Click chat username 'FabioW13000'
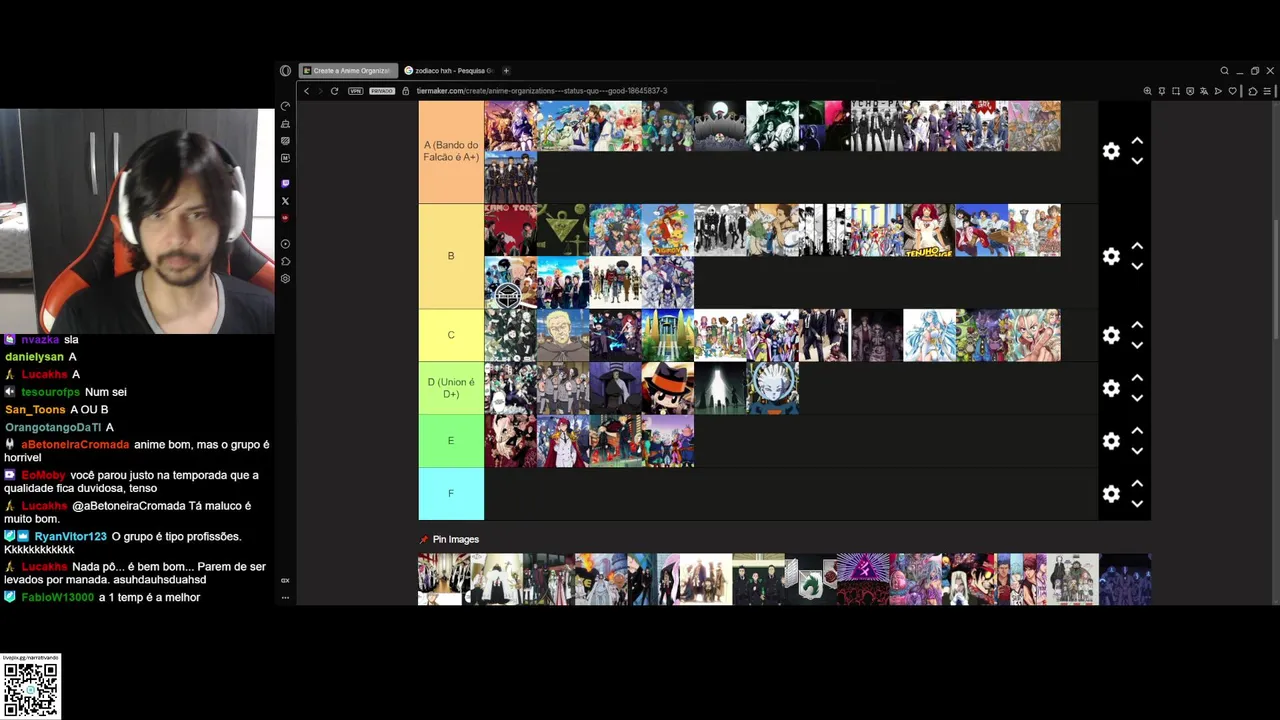 (x=58, y=598)
